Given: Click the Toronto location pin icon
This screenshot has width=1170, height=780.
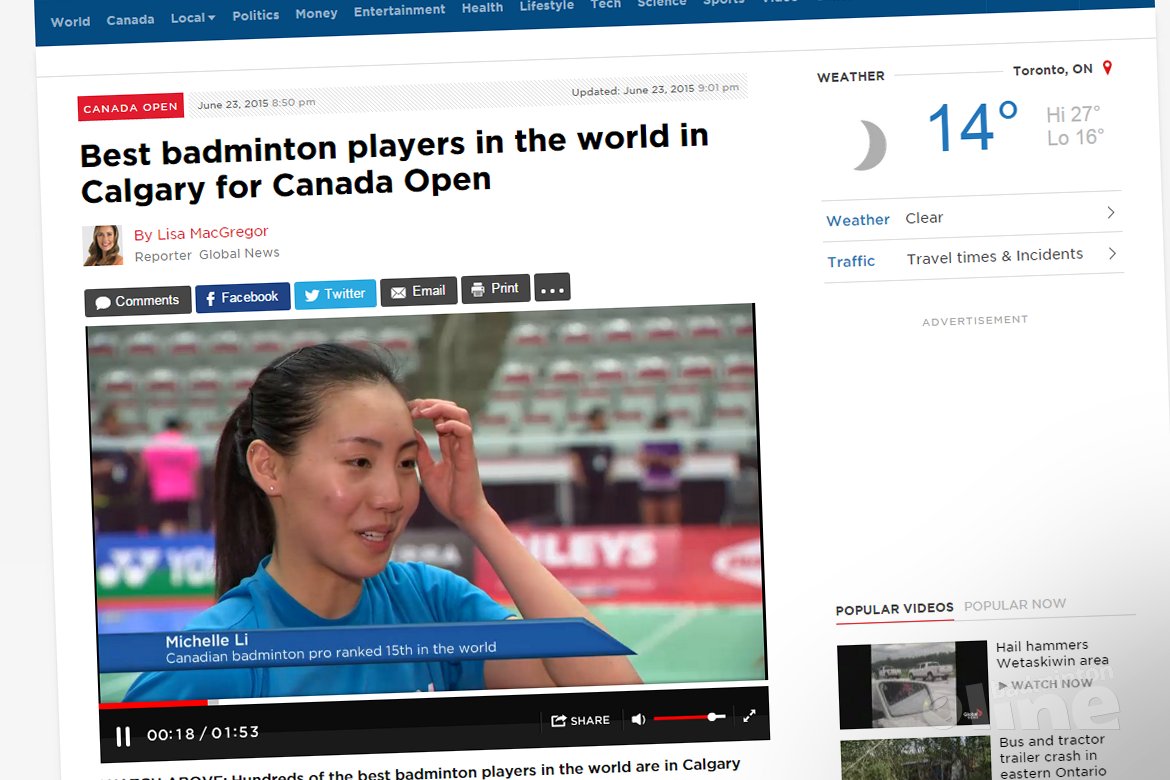Looking at the screenshot, I should (x=1107, y=67).
